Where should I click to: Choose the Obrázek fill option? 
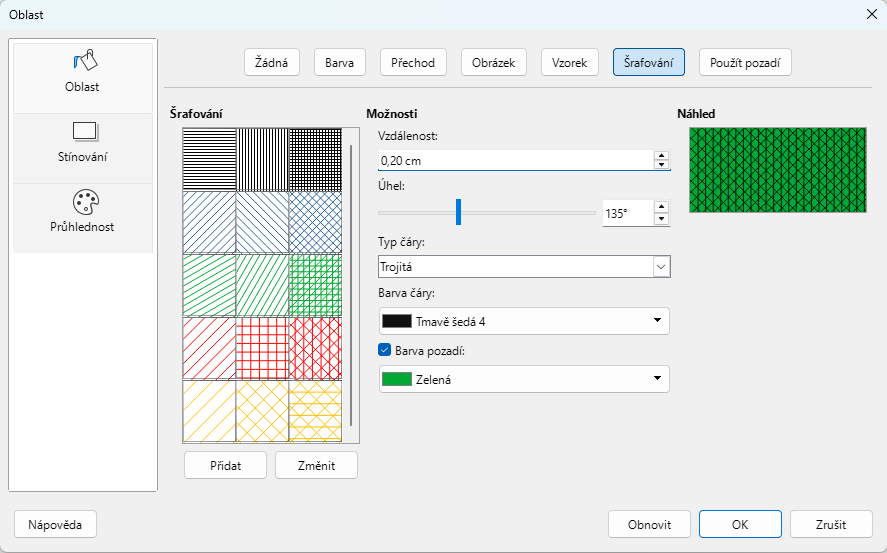click(494, 62)
